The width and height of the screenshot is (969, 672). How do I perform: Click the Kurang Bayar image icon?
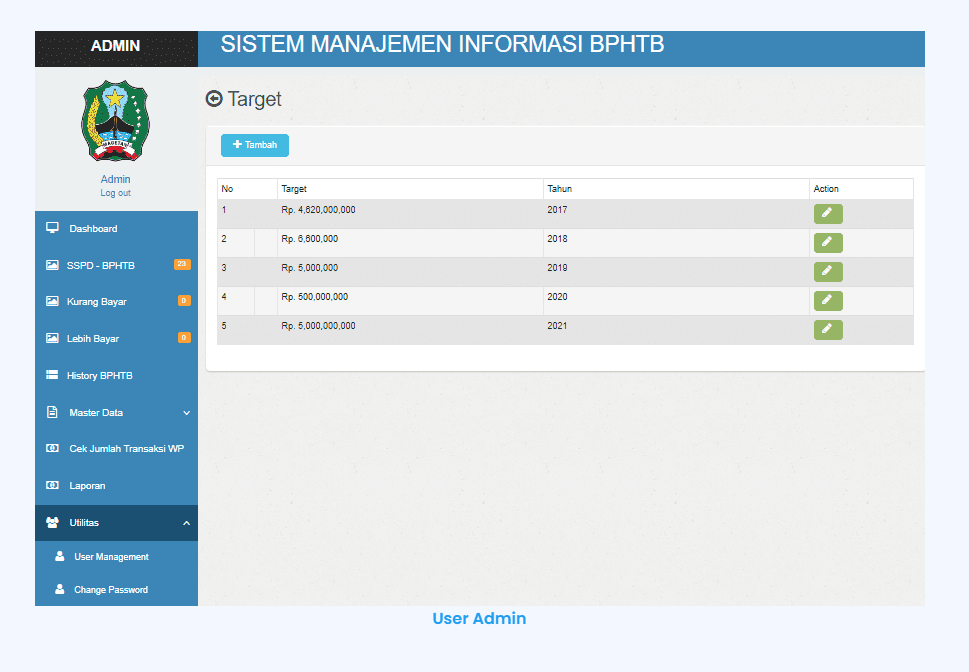tap(53, 302)
